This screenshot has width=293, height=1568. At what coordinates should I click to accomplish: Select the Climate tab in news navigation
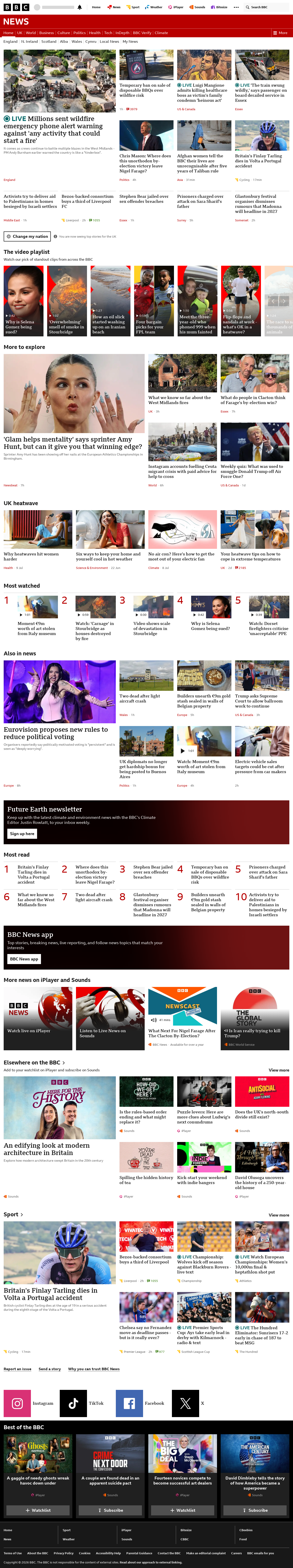coord(161,33)
